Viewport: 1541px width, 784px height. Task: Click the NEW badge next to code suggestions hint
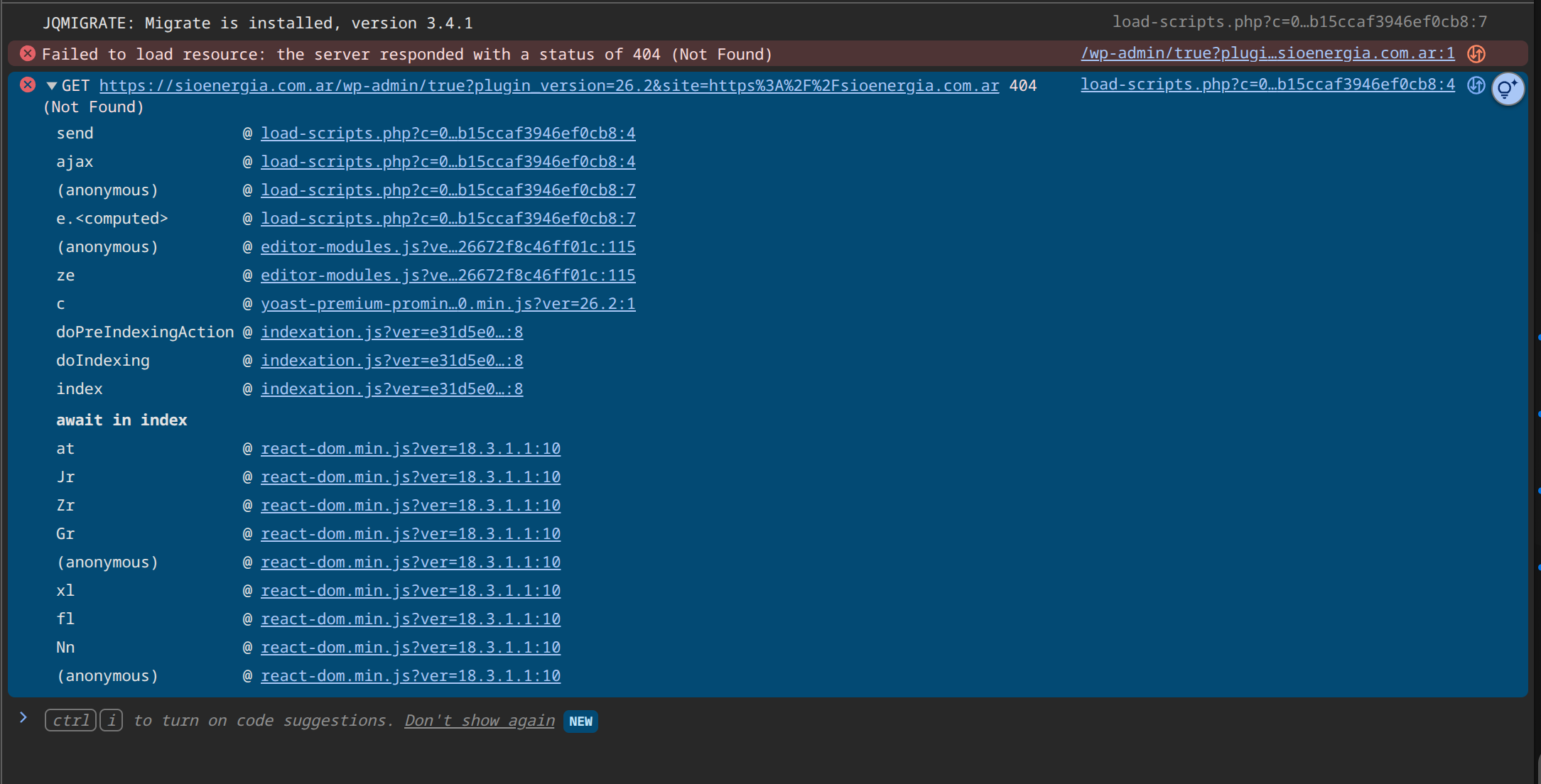[580, 722]
